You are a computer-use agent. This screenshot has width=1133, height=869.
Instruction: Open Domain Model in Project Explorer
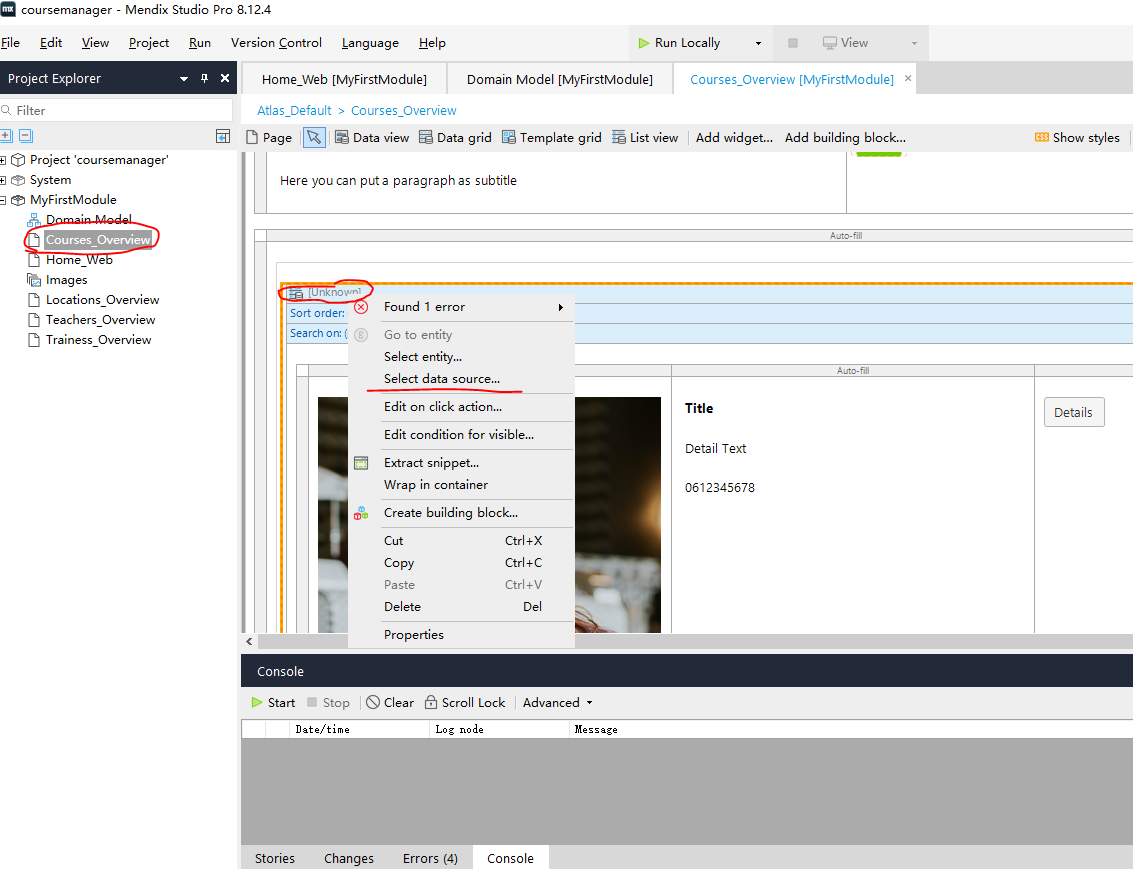pos(88,220)
